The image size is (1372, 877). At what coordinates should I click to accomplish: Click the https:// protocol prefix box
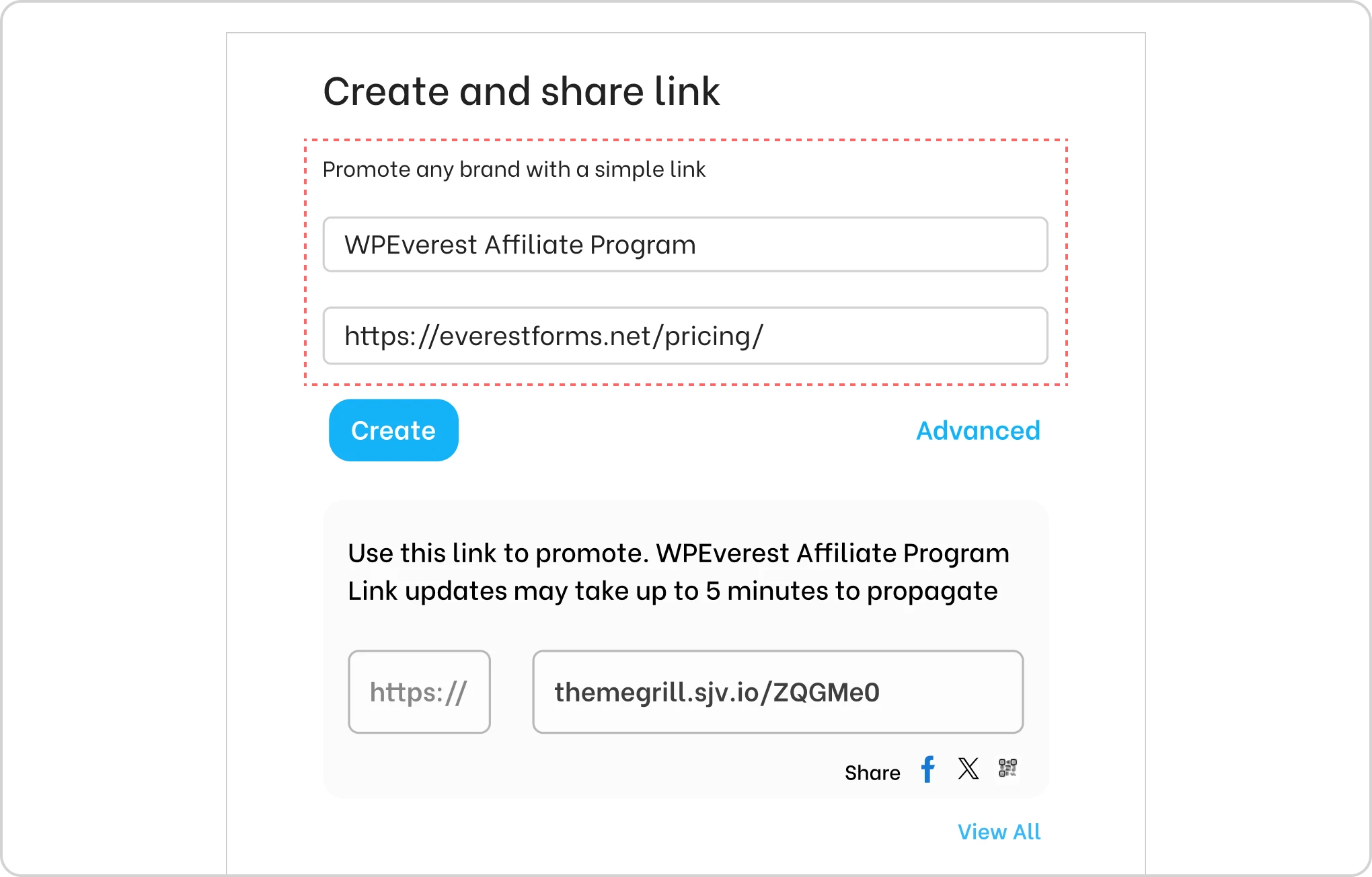click(419, 691)
